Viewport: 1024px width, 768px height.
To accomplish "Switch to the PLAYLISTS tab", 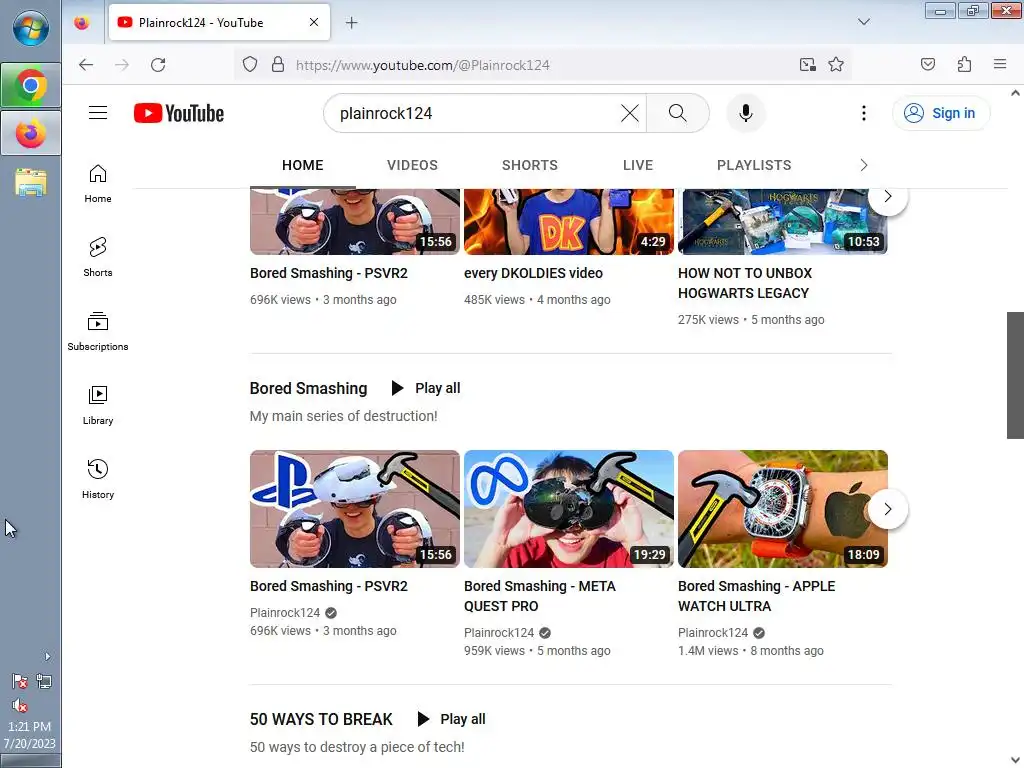I will coord(754,165).
